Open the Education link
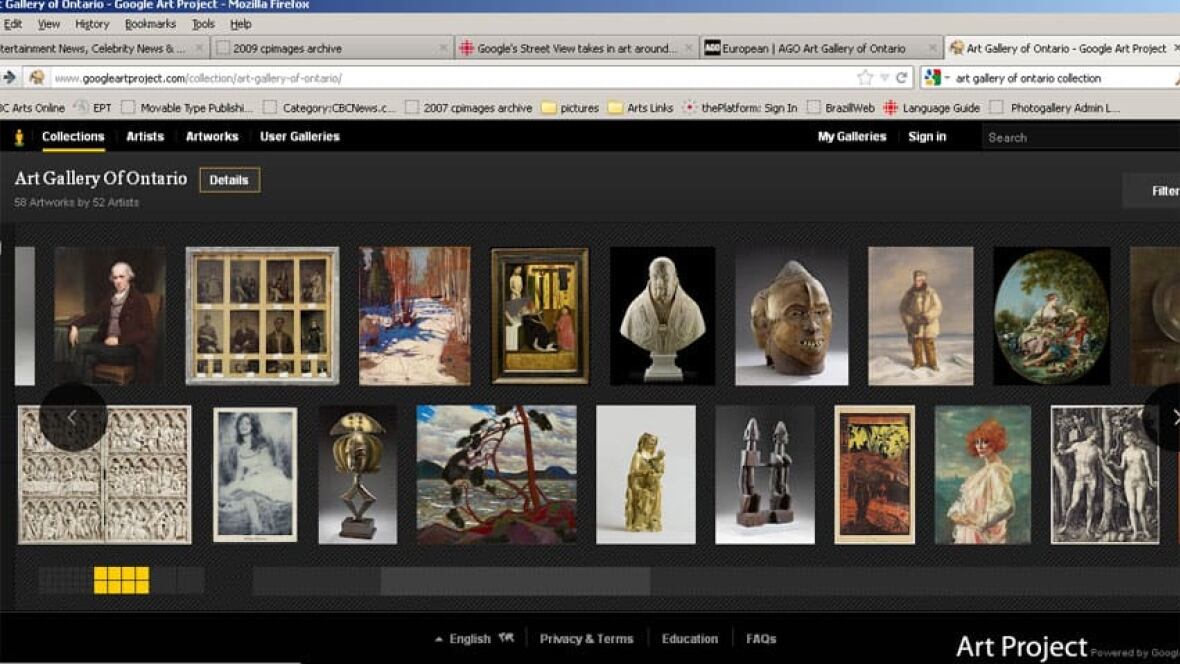Image resolution: width=1180 pixels, height=664 pixels. (x=690, y=639)
